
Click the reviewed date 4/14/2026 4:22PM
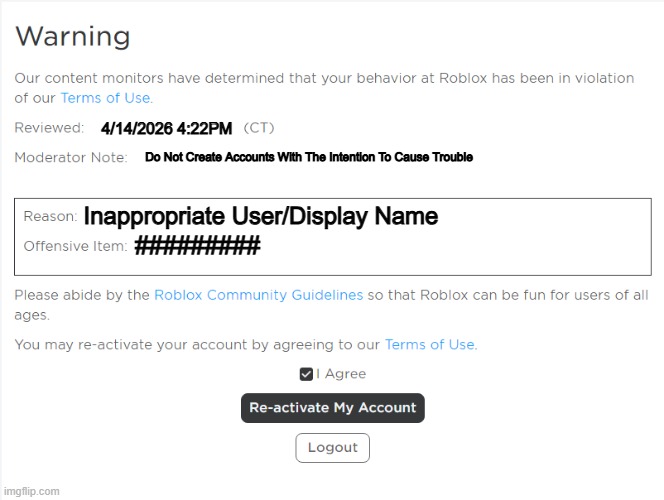(x=166, y=128)
